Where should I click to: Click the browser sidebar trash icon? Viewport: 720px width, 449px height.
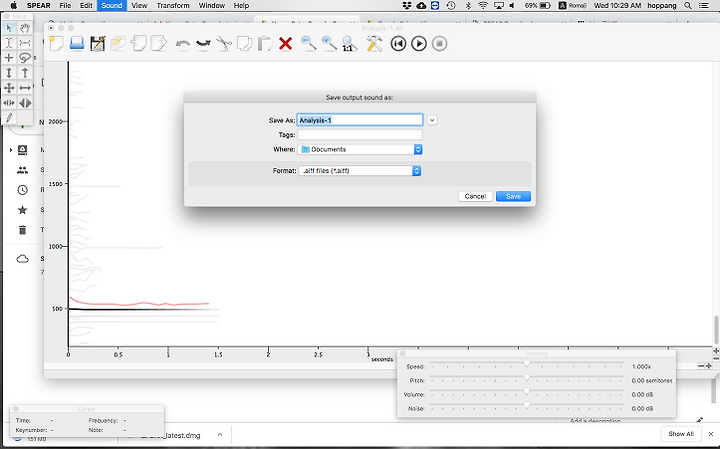(22, 230)
